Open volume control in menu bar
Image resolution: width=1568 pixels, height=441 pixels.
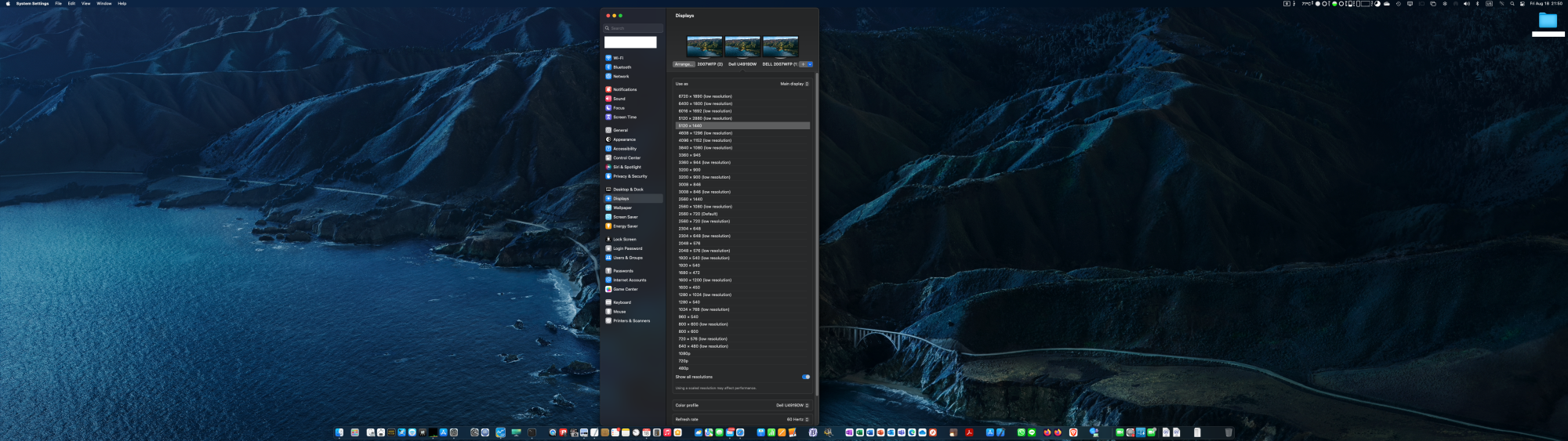click(x=1467, y=3)
